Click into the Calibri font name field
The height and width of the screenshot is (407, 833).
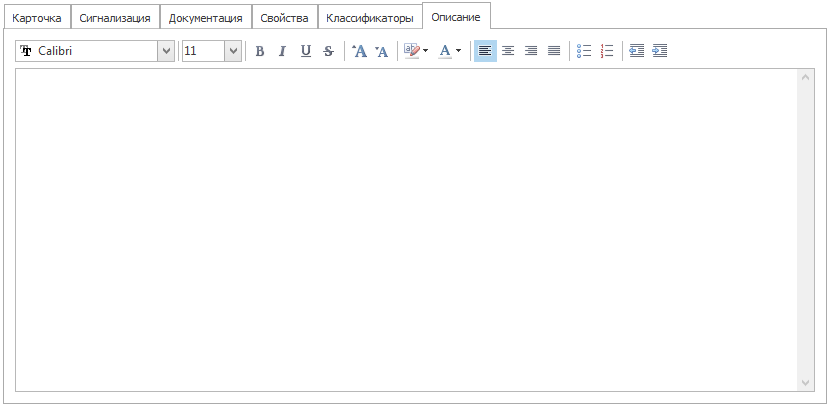pos(87,51)
